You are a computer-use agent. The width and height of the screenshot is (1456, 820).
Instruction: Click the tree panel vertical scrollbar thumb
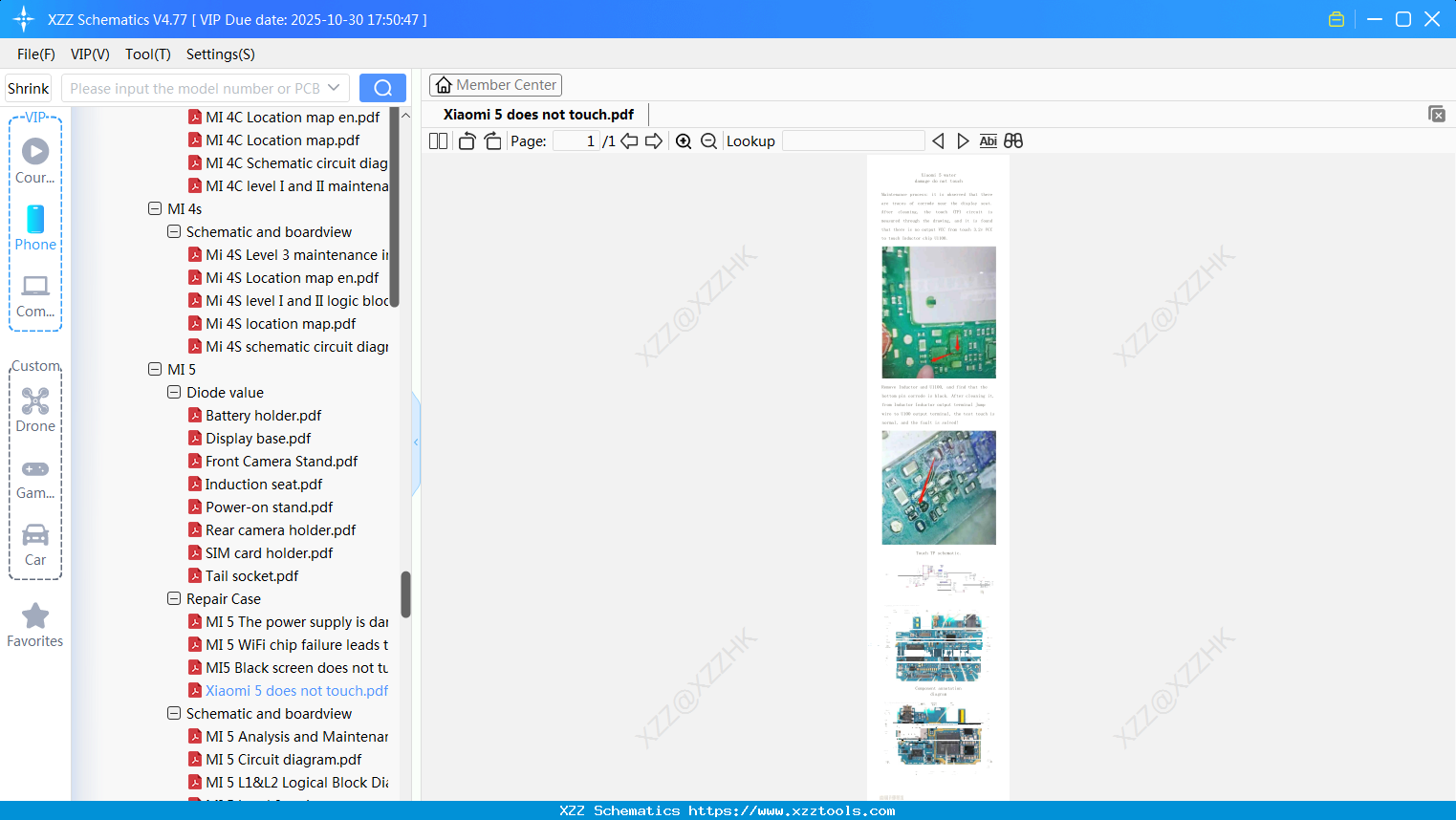point(405,594)
